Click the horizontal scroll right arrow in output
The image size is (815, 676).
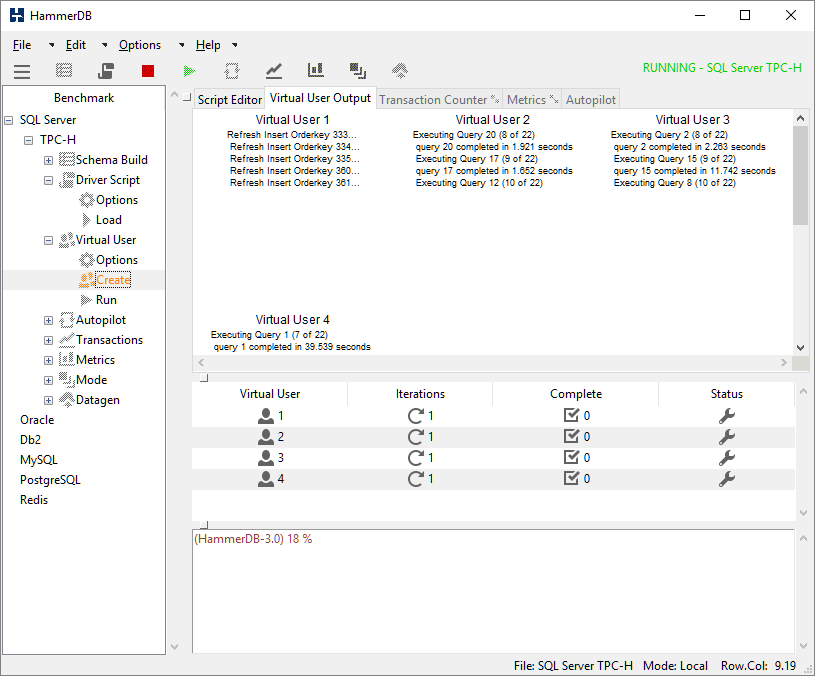coord(784,362)
